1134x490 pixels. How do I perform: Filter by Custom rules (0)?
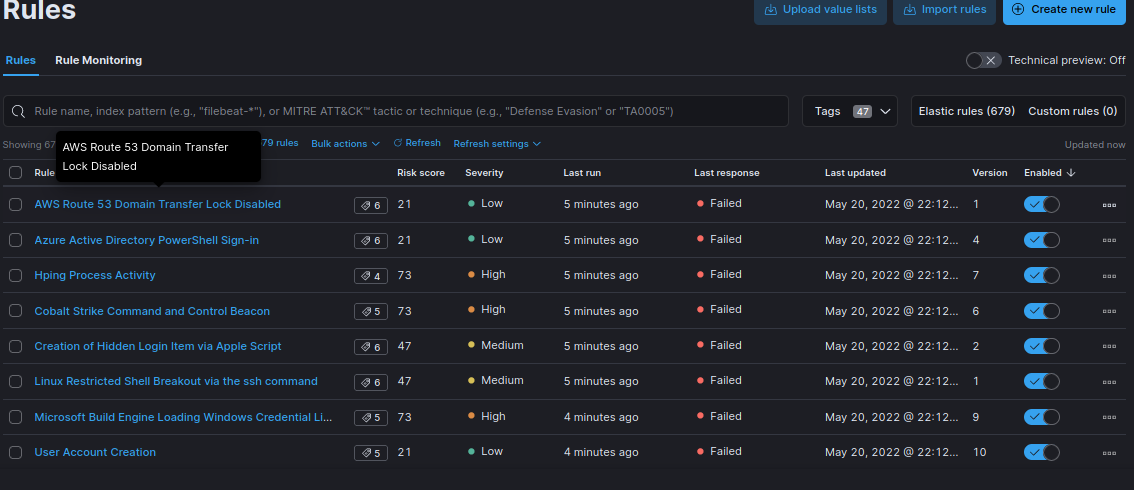click(x=1073, y=111)
